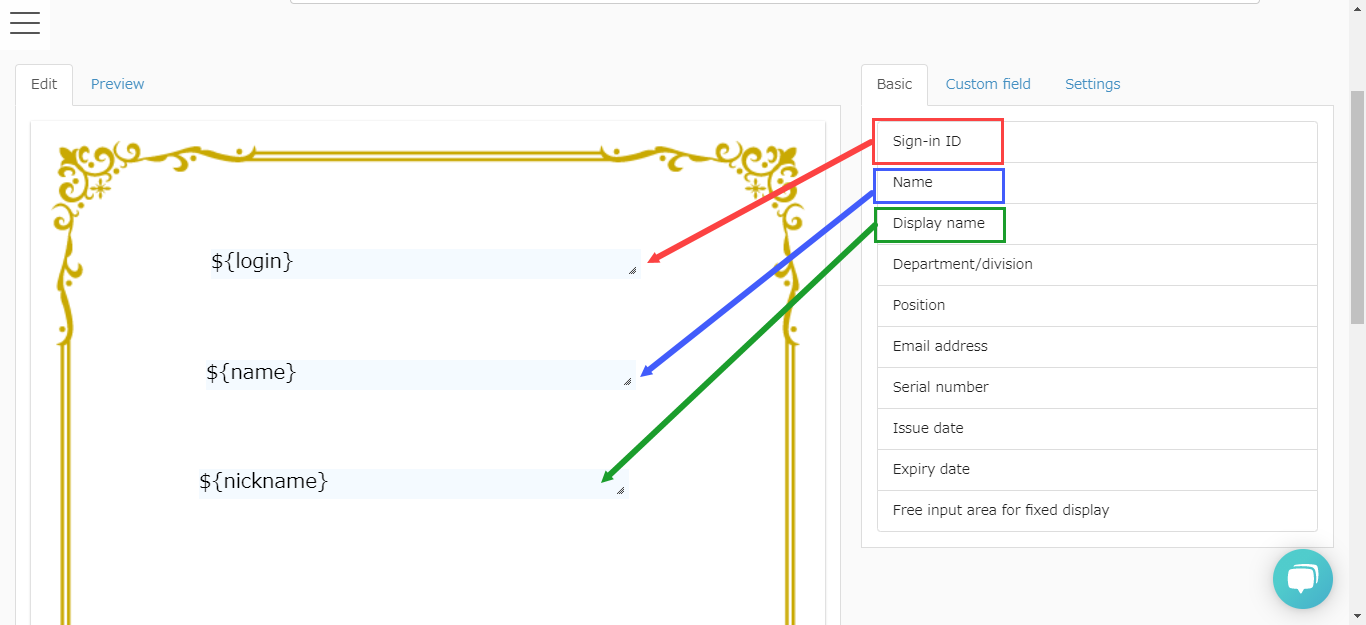The height and width of the screenshot is (625, 1366).
Task: Select the Position field item
Action: point(918,305)
